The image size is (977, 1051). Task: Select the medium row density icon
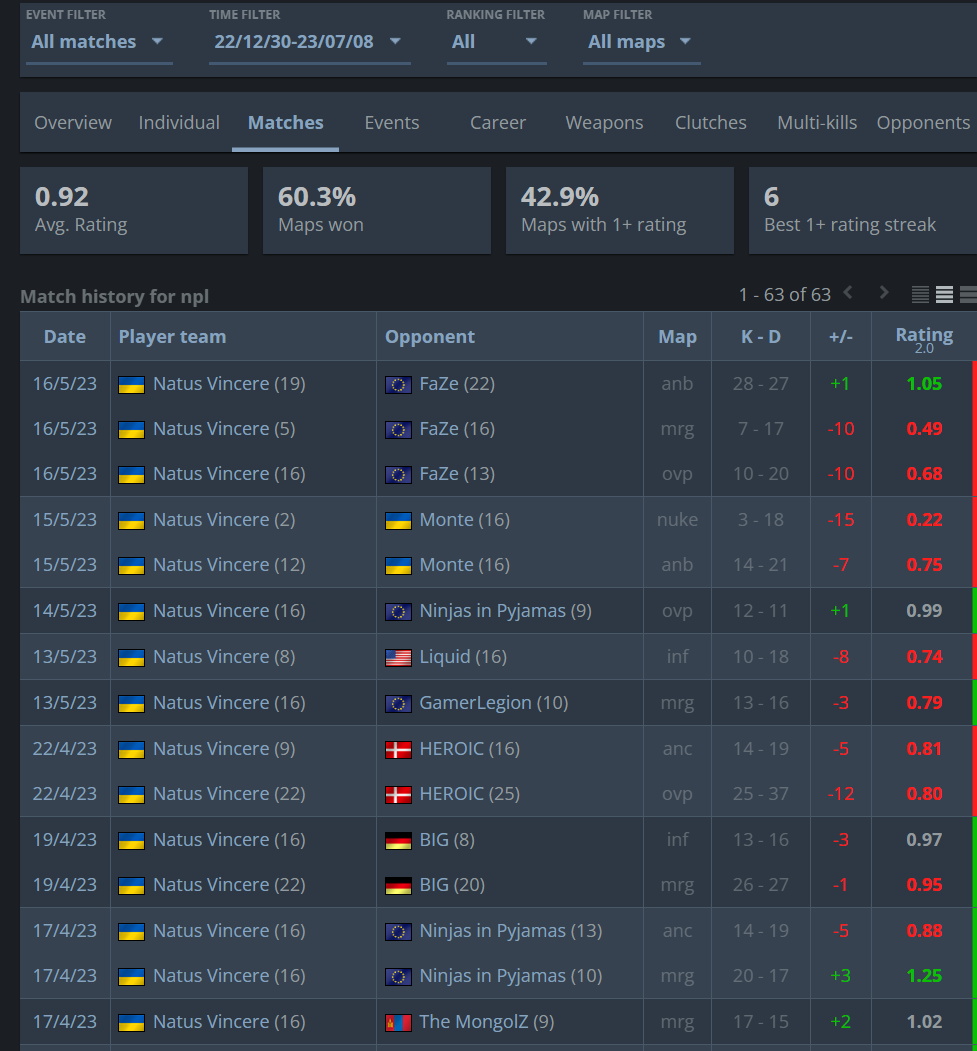(944, 294)
